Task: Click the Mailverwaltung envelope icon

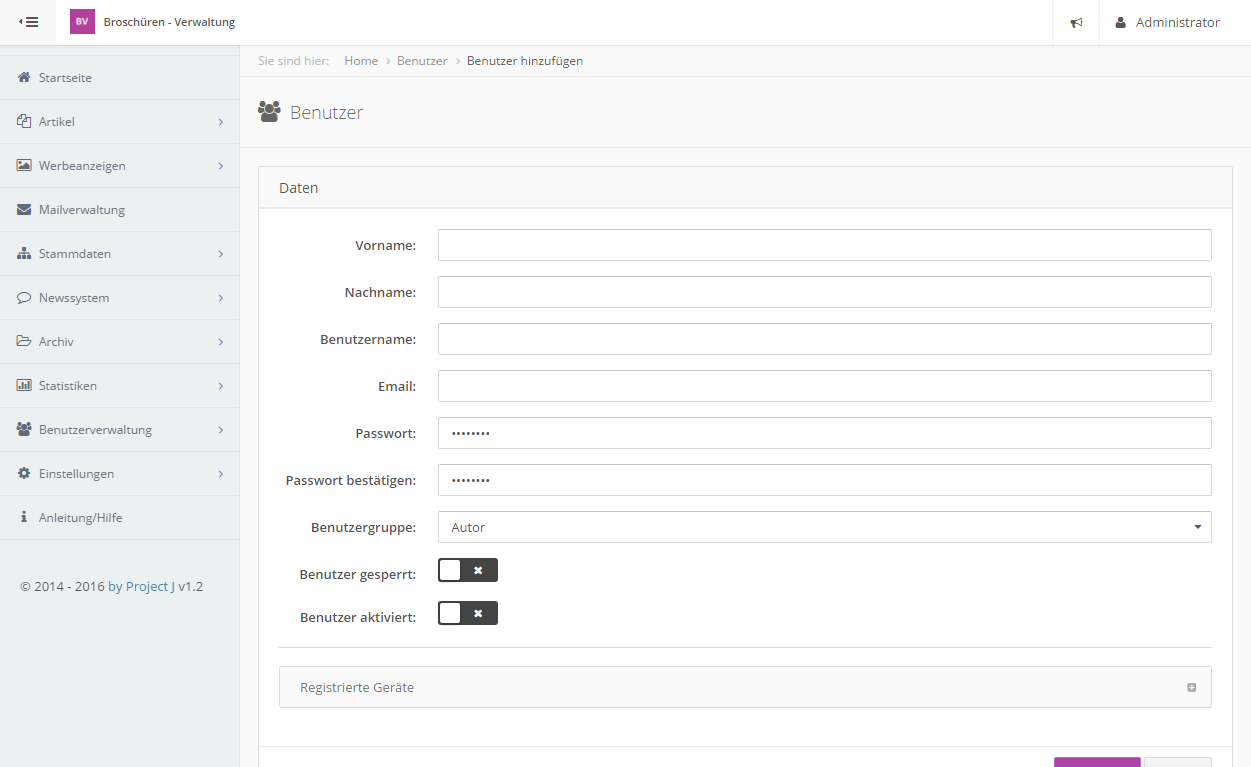Action: [x=24, y=210]
